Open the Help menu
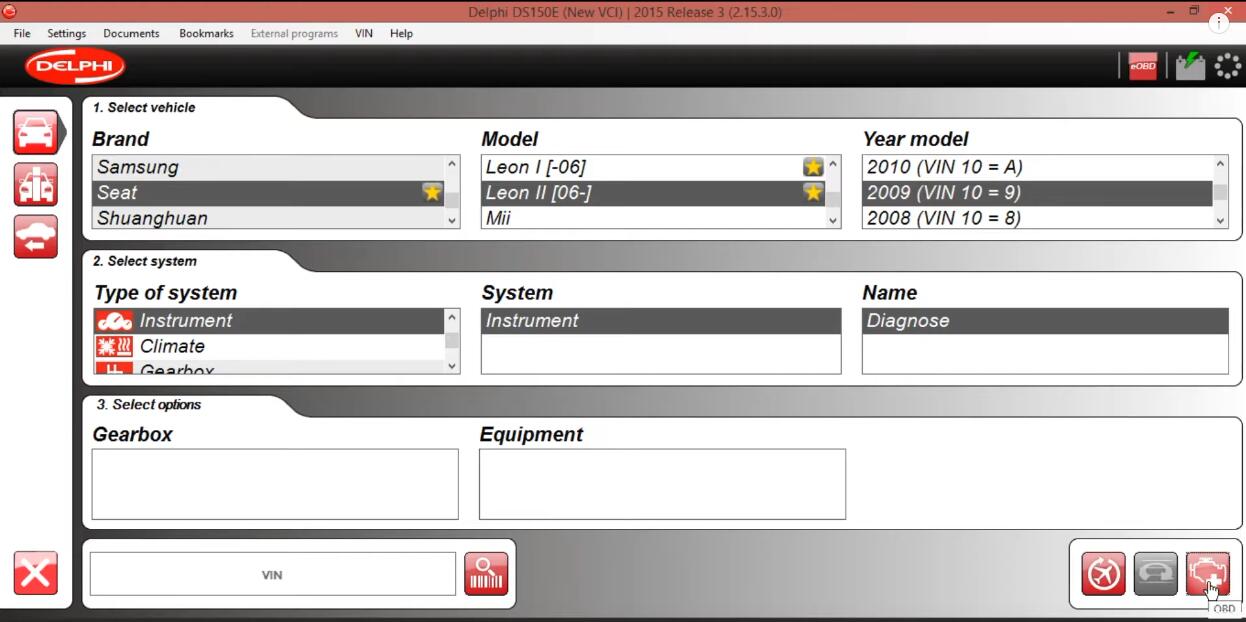This screenshot has width=1246, height=622. [401, 33]
